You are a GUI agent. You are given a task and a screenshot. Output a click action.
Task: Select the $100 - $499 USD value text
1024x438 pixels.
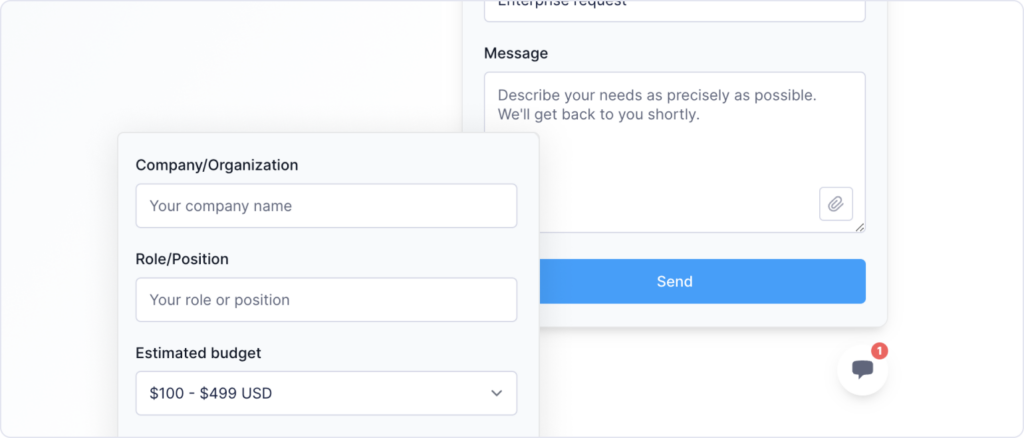coord(210,393)
